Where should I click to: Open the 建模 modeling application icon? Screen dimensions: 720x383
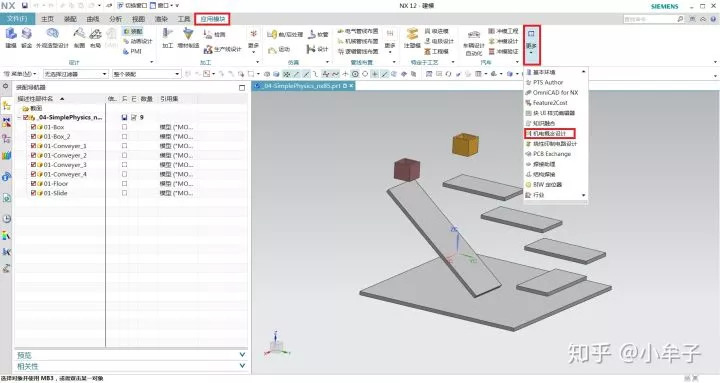point(11,37)
